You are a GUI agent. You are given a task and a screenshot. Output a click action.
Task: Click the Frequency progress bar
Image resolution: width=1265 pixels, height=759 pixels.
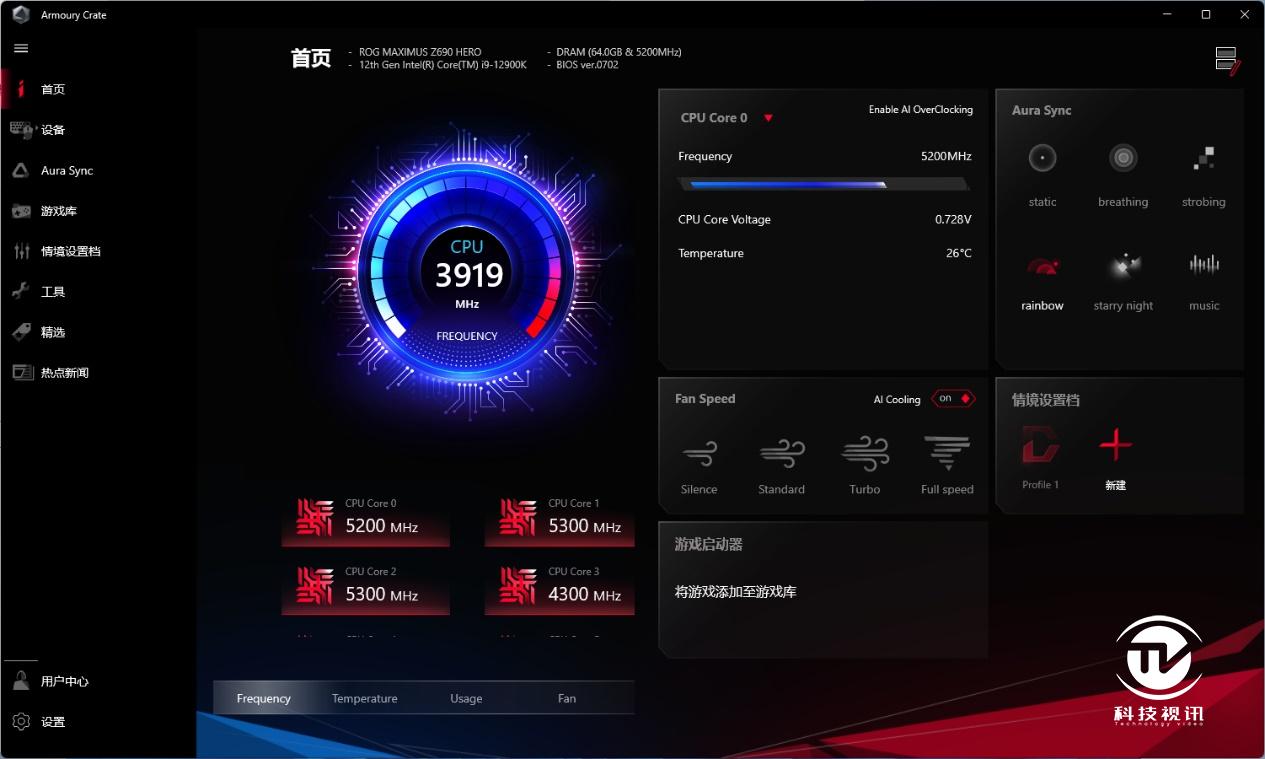click(823, 184)
